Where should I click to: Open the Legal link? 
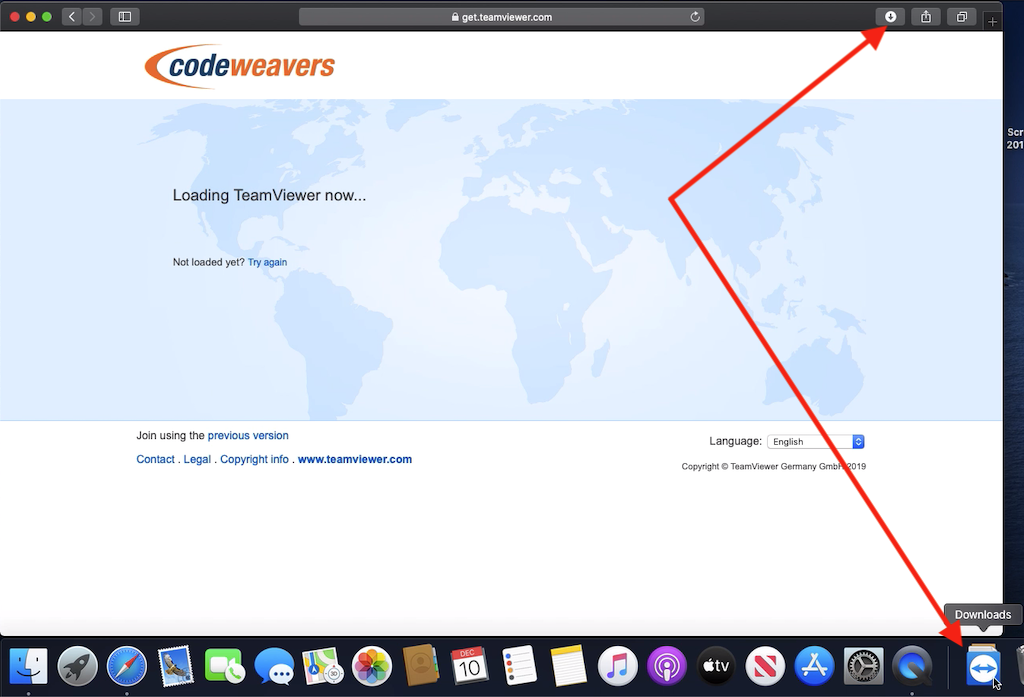[197, 459]
